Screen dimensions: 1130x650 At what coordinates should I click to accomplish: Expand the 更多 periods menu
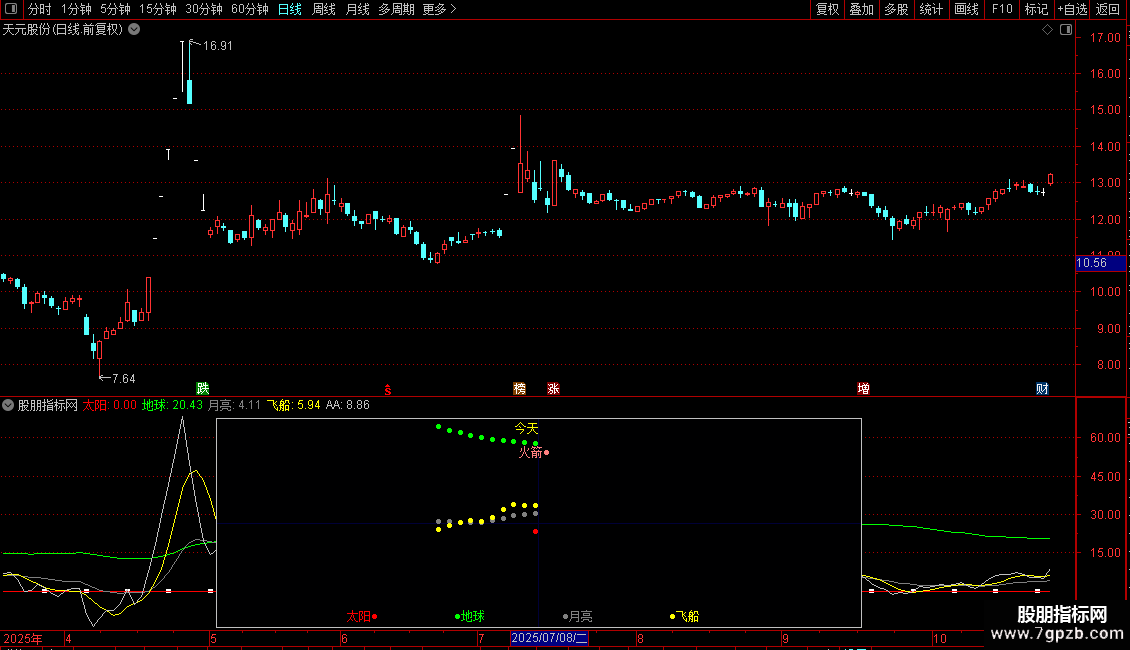pyautogui.click(x=439, y=9)
